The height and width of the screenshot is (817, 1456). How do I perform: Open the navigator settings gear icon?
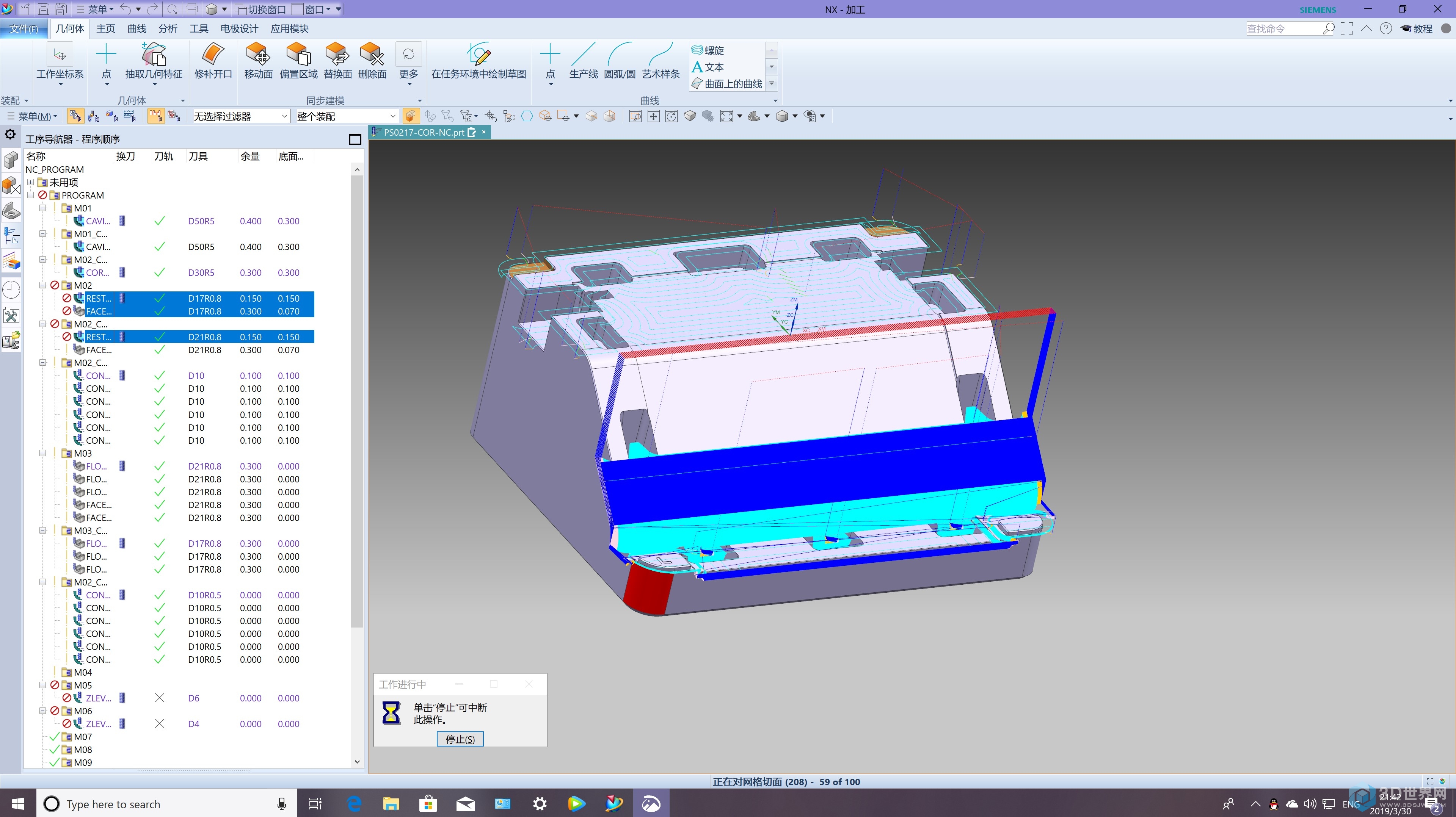[x=10, y=135]
